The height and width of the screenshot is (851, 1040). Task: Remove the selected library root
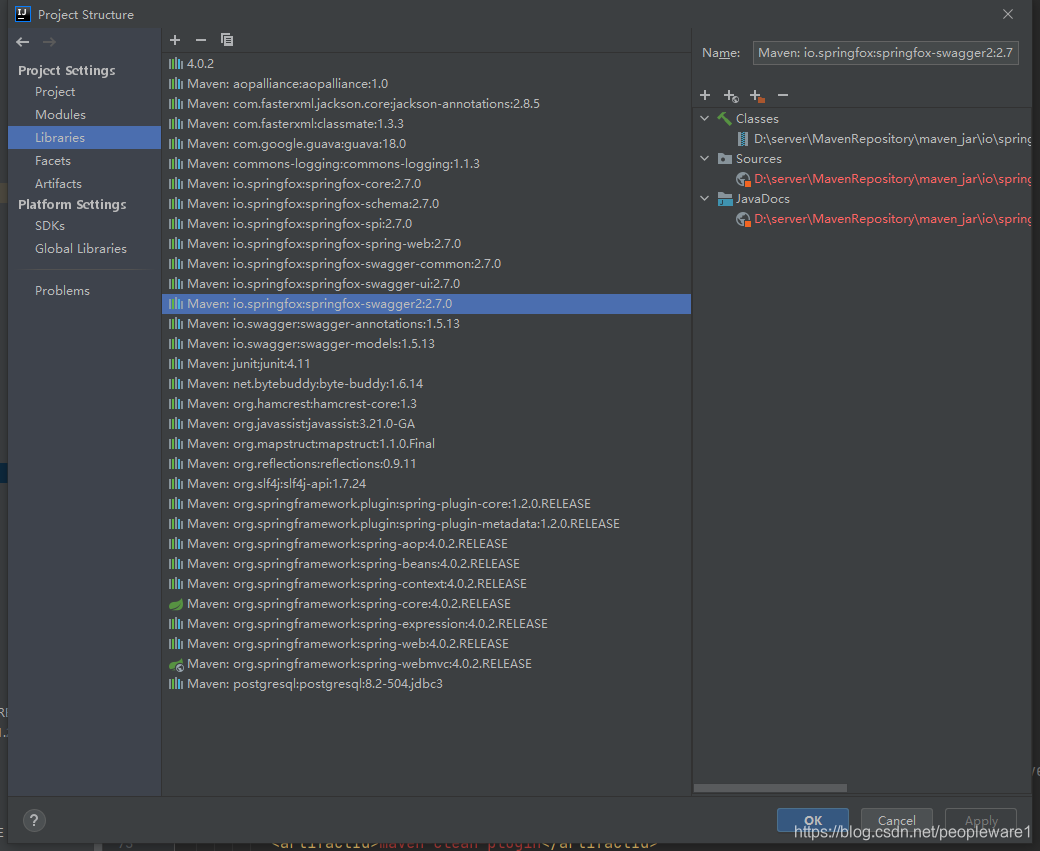(783, 96)
